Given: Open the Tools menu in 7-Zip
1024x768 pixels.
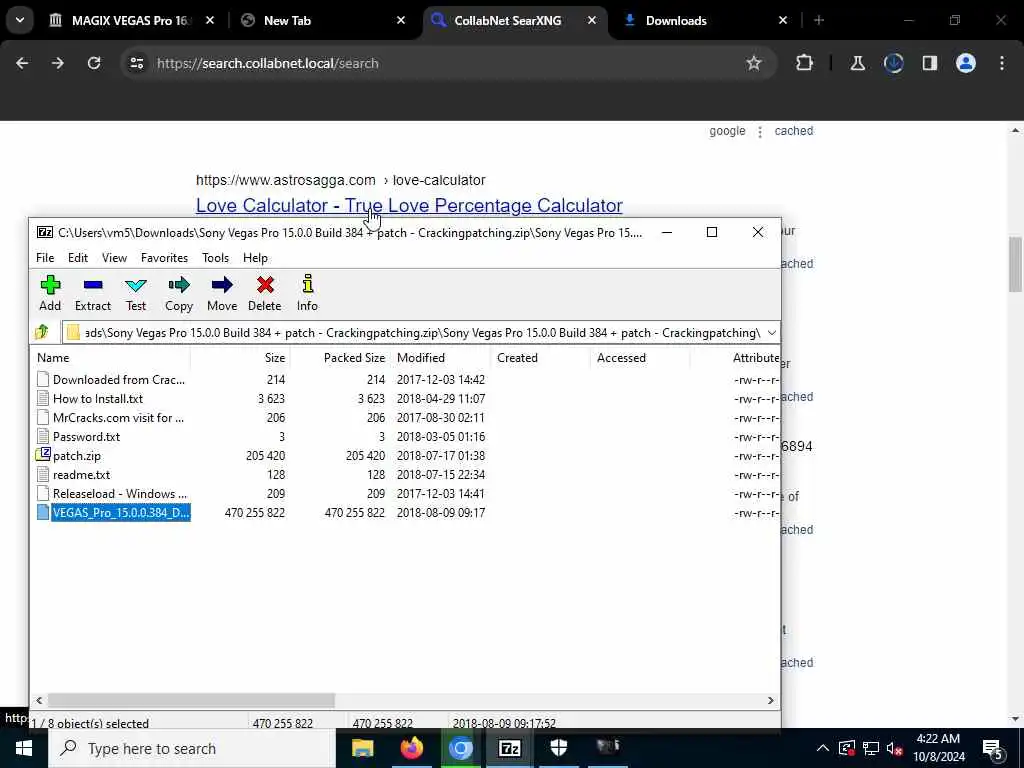Looking at the screenshot, I should click(216, 258).
